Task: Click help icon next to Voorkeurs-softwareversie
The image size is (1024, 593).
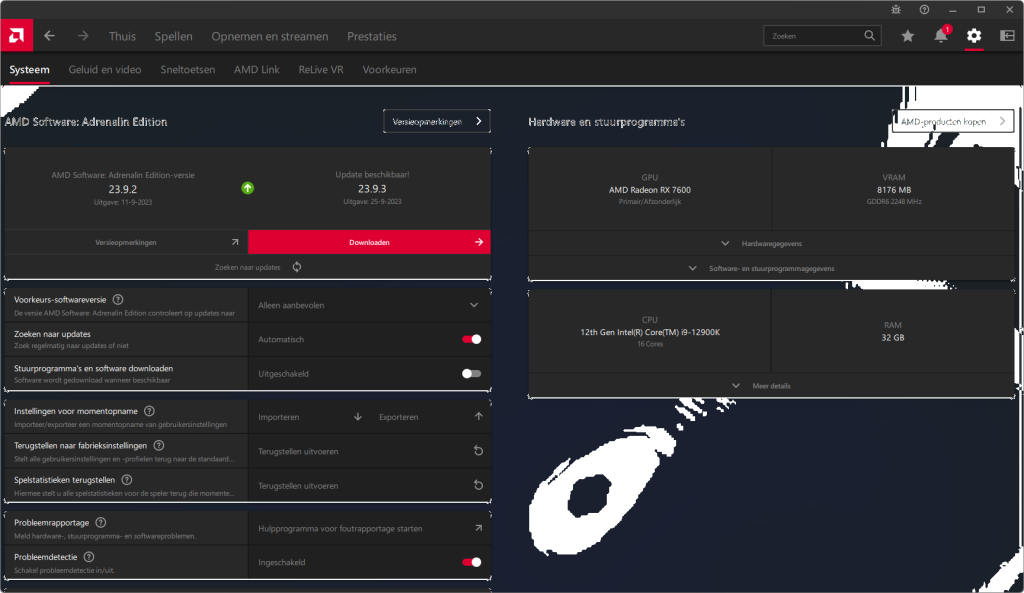Action: 118,299
